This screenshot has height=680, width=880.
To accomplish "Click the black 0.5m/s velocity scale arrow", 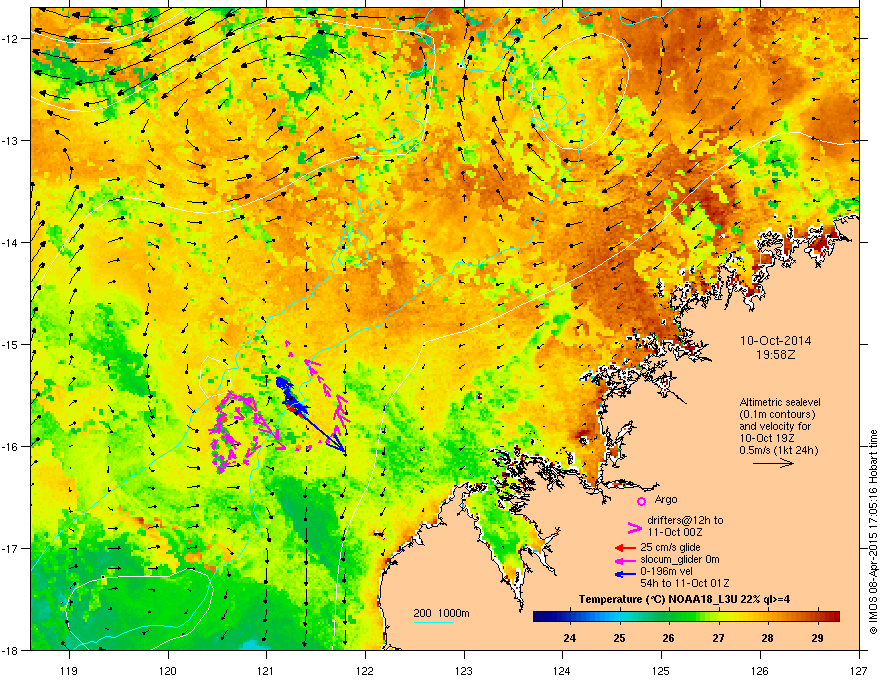I will [773, 463].
